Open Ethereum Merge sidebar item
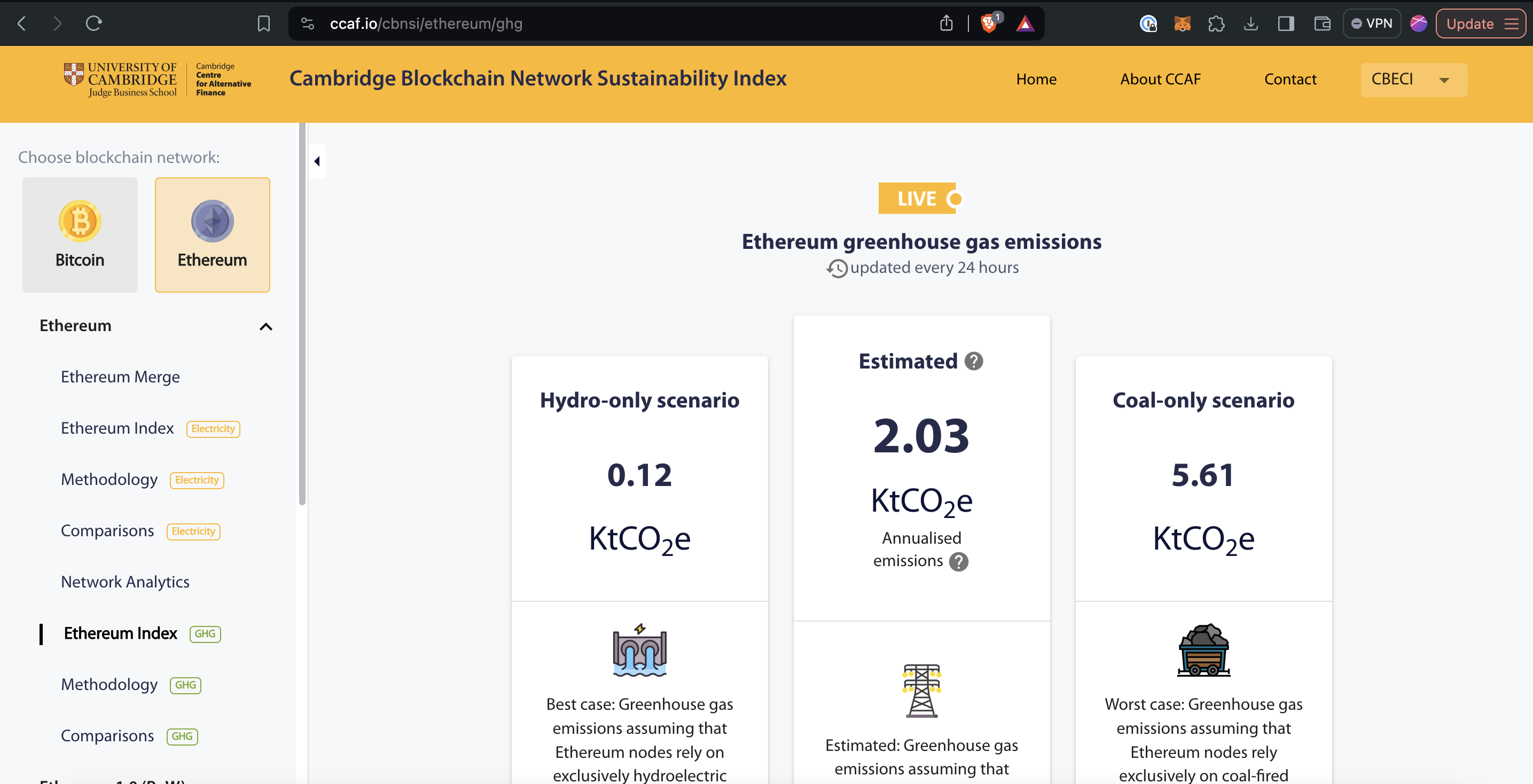Viewport: 1533px width, 784px height. pyautogui.click(x=120, y=377)
